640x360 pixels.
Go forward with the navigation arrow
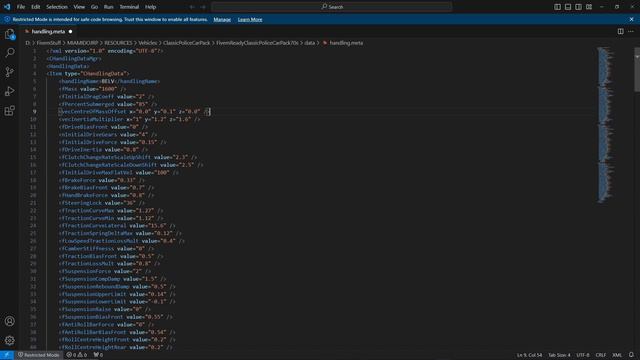[203, 7]
